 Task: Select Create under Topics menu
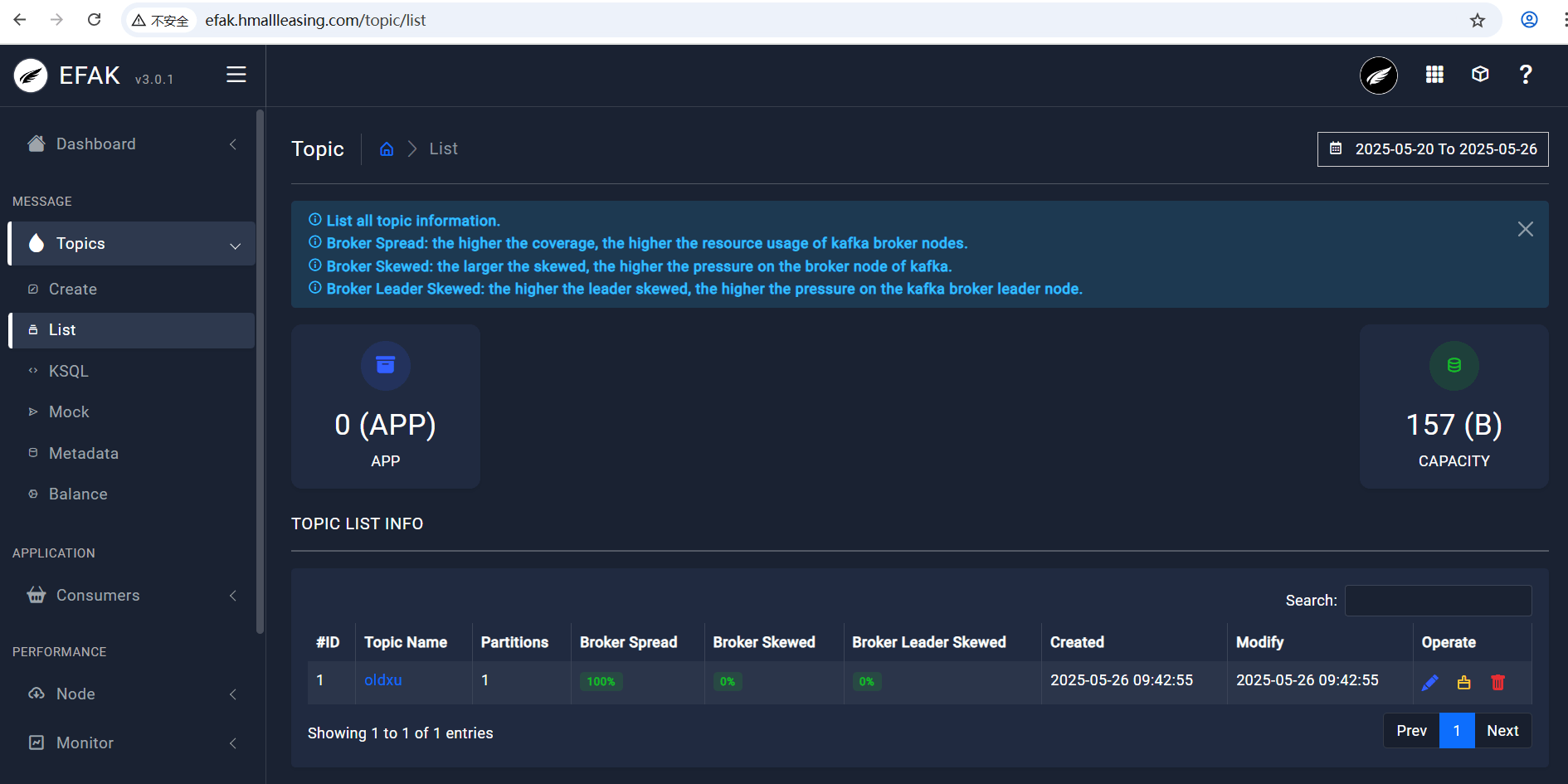point(73,290)
